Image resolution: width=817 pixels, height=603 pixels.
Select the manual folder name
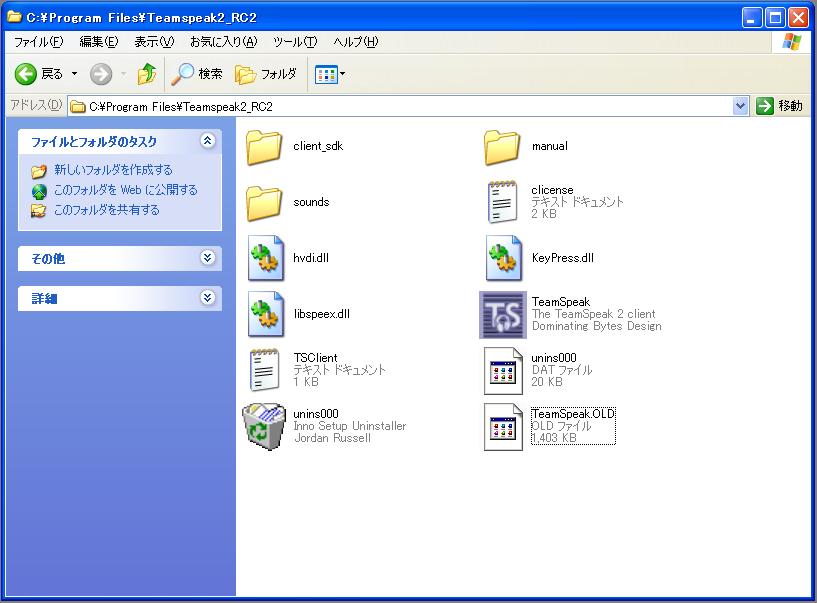[550, 146]
